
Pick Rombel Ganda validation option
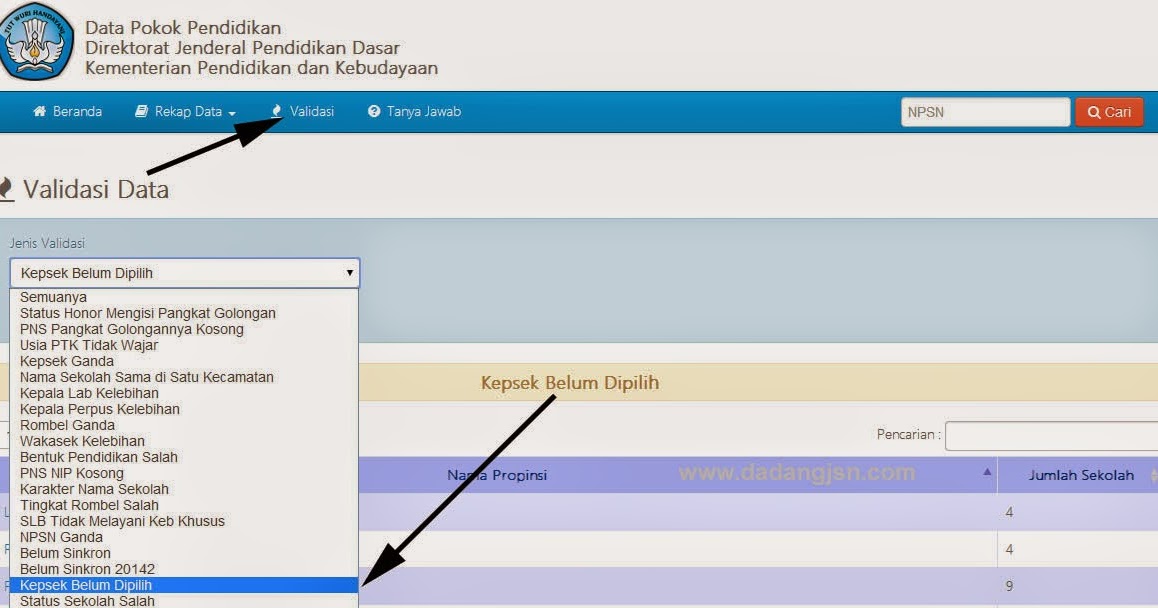(66, 424)
